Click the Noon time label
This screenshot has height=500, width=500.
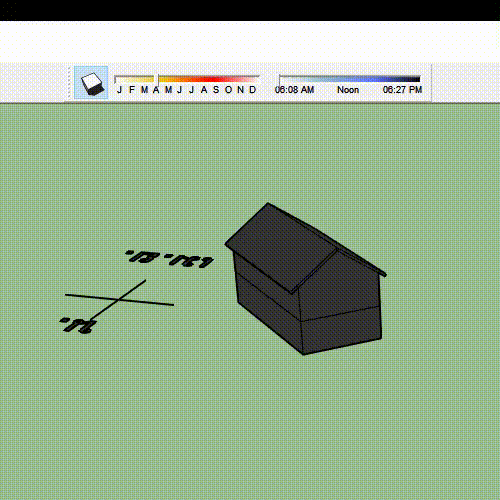(x=348, y=90)
